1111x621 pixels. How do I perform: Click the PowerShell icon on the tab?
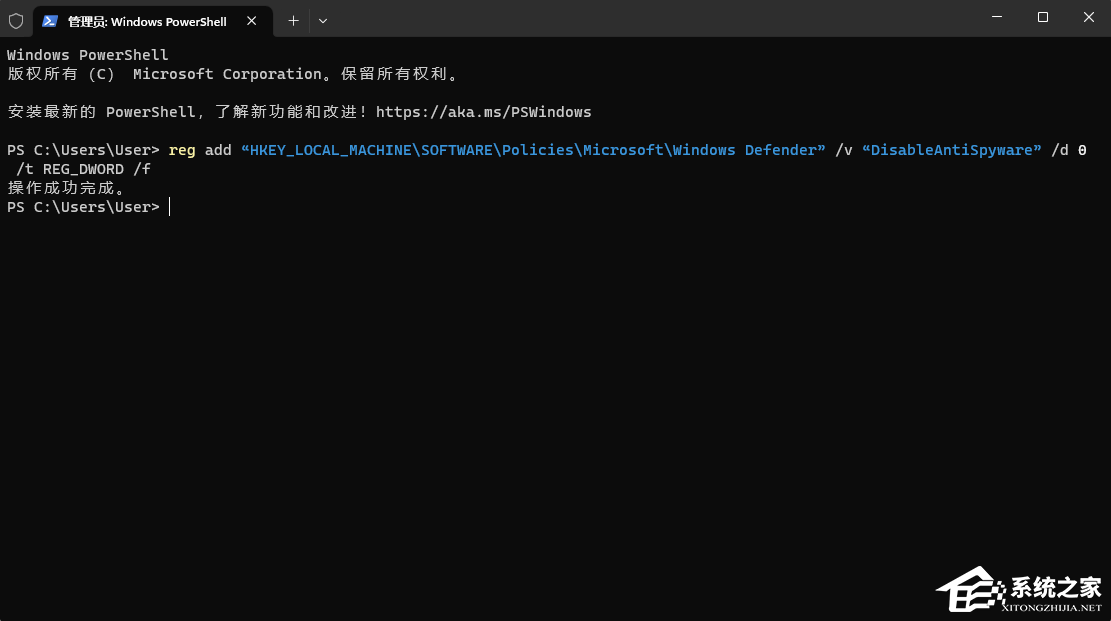(50, 21)
